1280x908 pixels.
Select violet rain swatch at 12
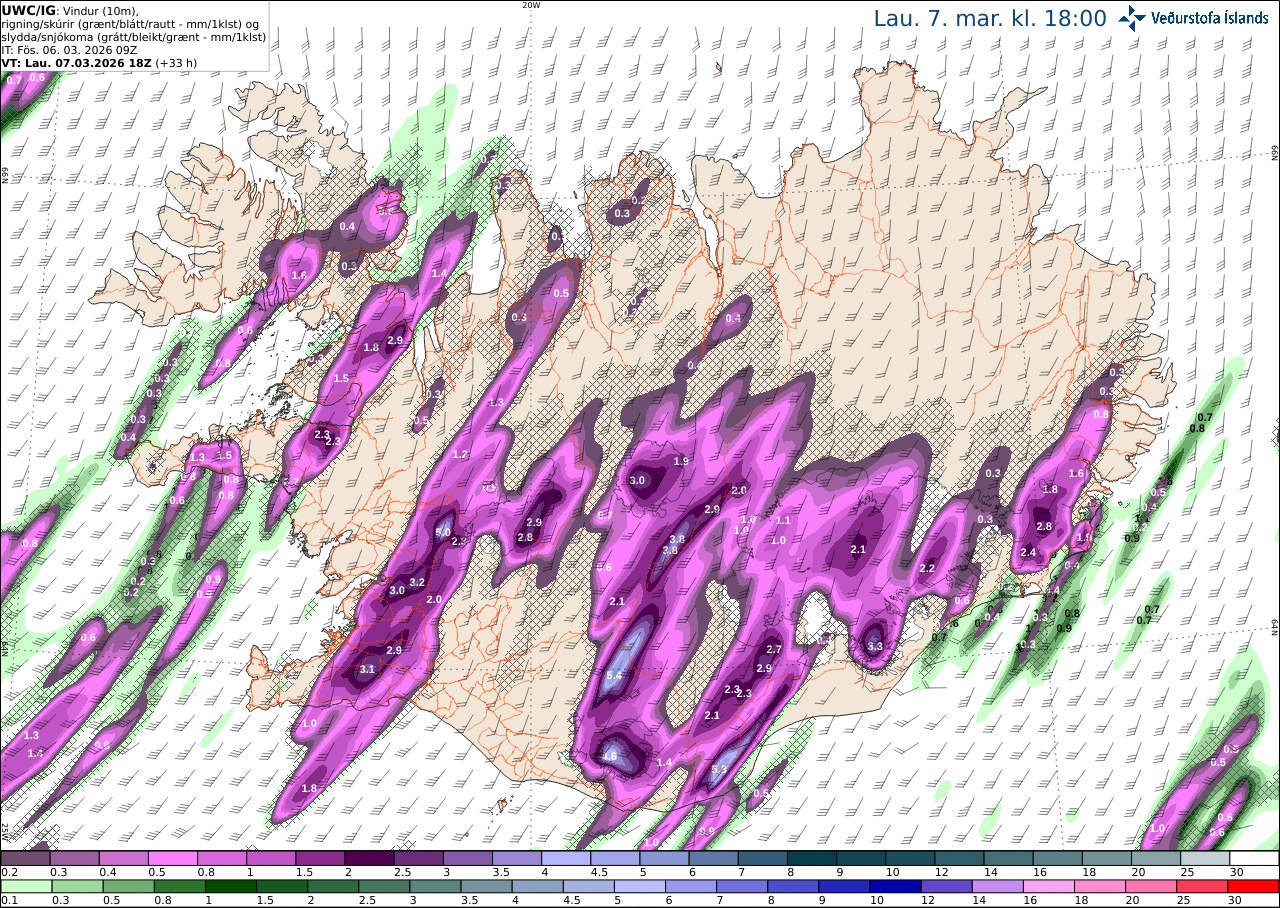(x=945, y=886)
